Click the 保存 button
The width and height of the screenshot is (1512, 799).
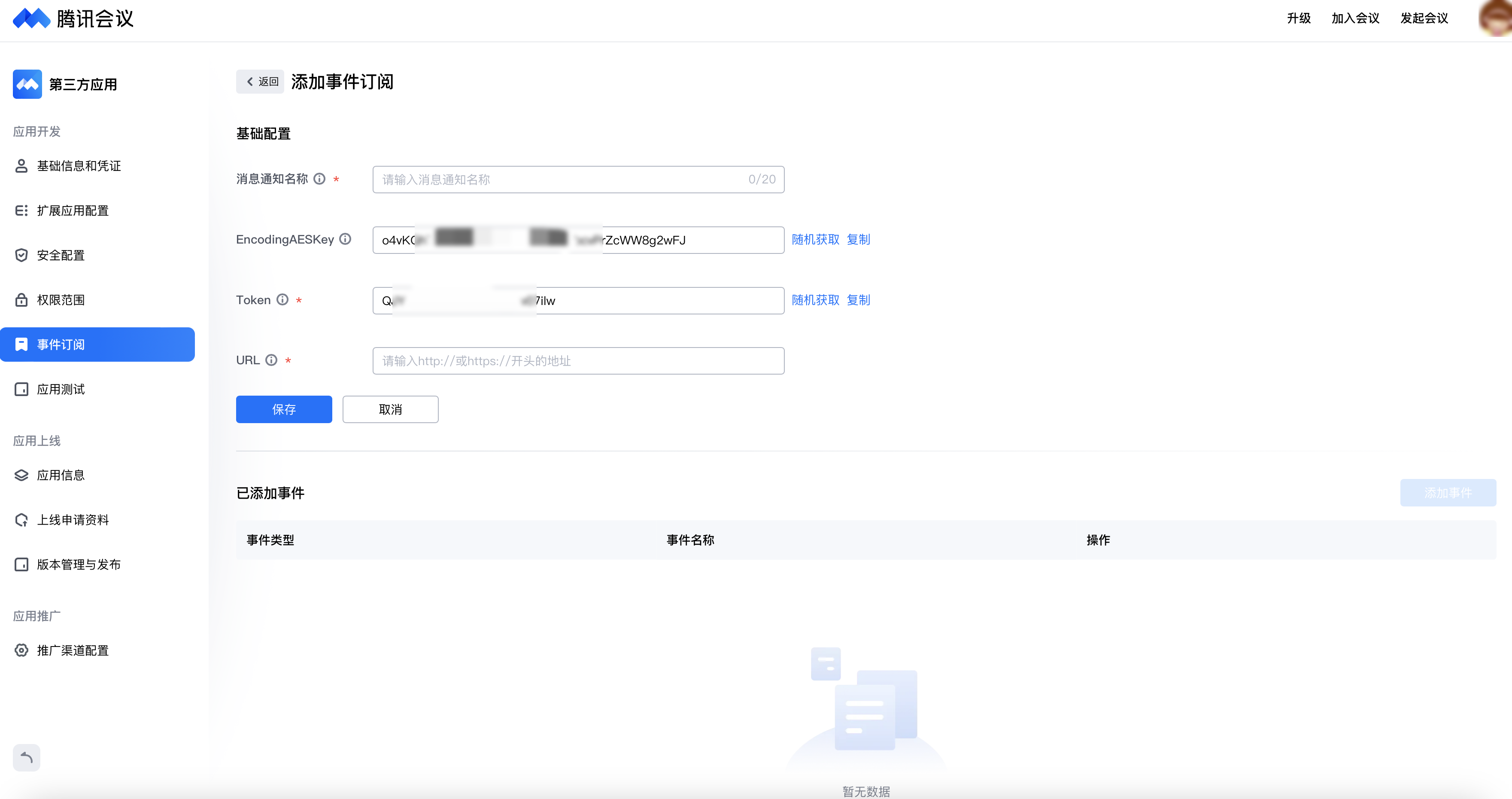click(284, 409)
